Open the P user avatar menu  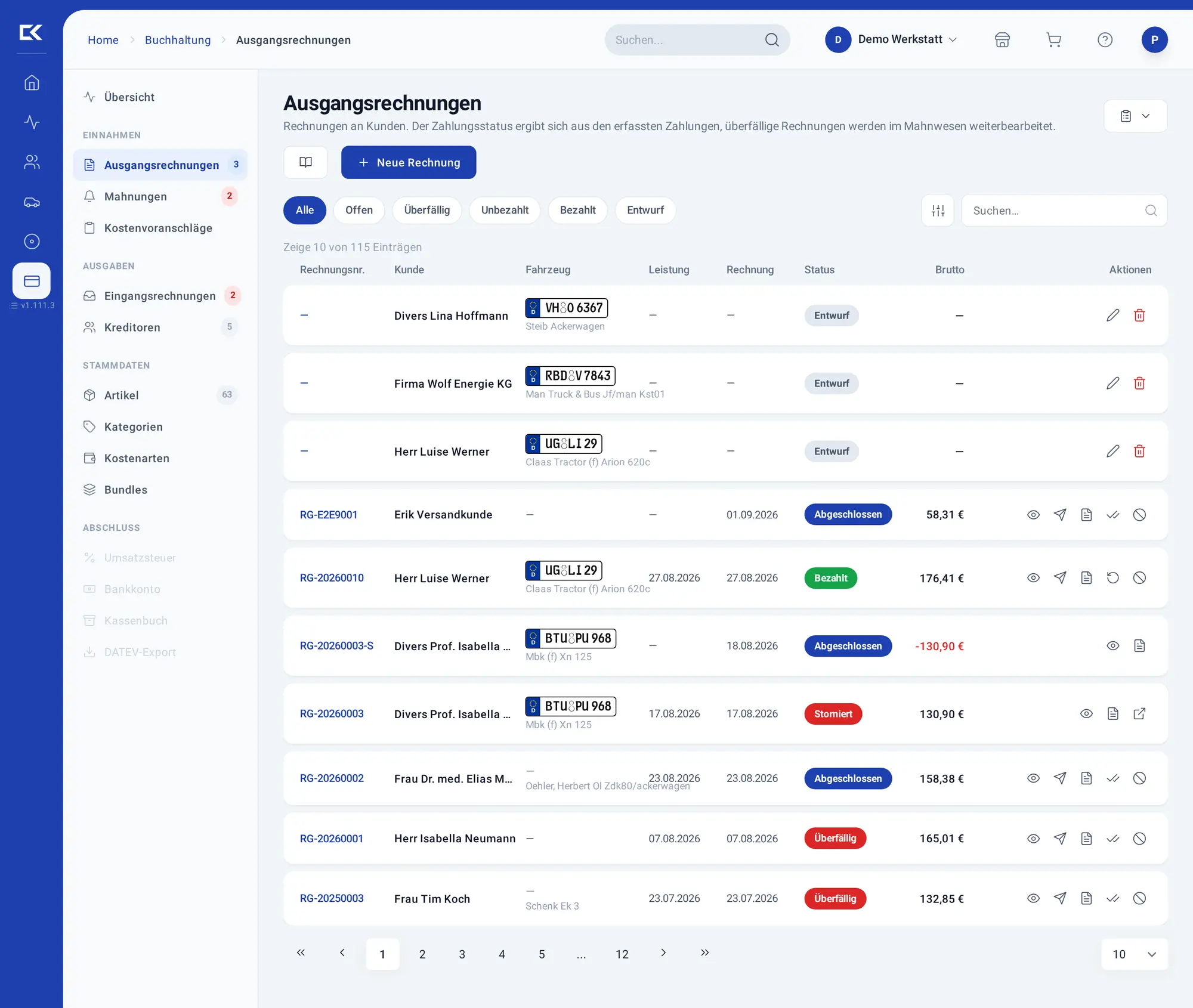[x=1154, y=40]
